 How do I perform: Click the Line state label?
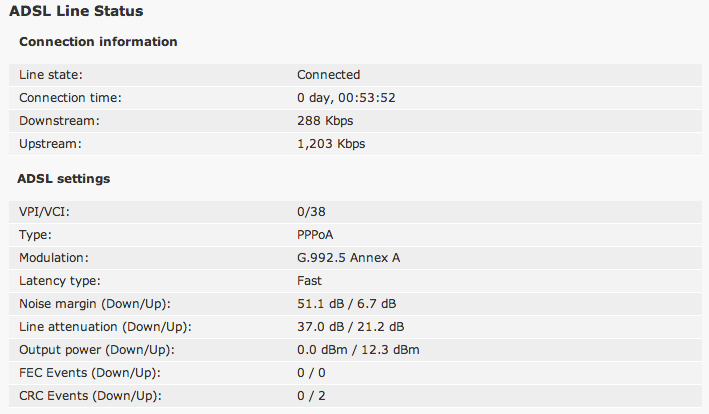click(51, 75)
